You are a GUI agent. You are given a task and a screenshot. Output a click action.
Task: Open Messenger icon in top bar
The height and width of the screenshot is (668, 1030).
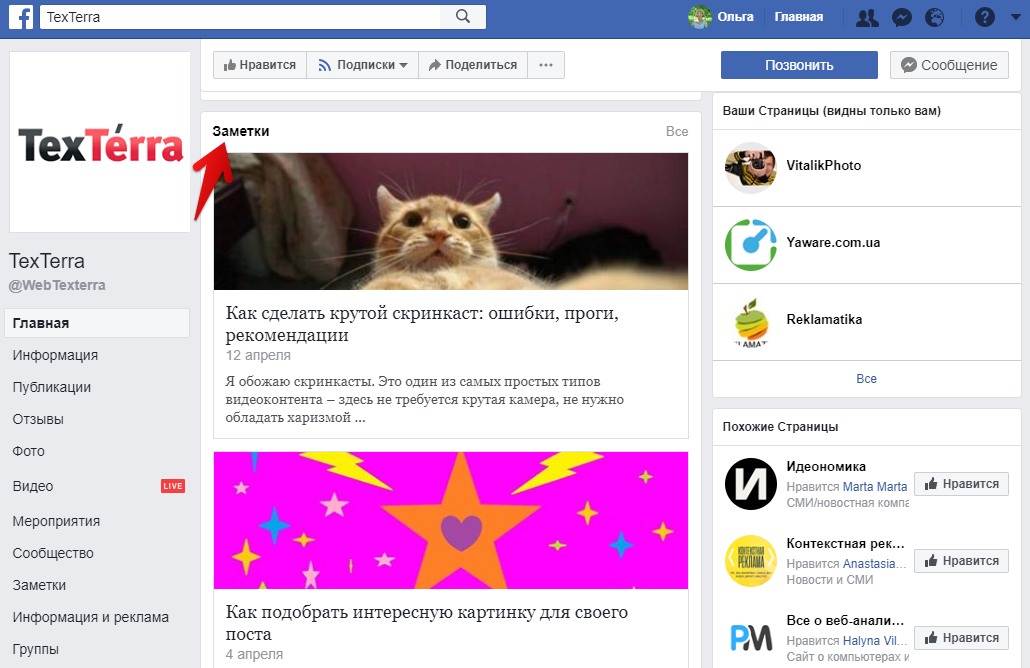pyautogui.click(x=901, y=17)
